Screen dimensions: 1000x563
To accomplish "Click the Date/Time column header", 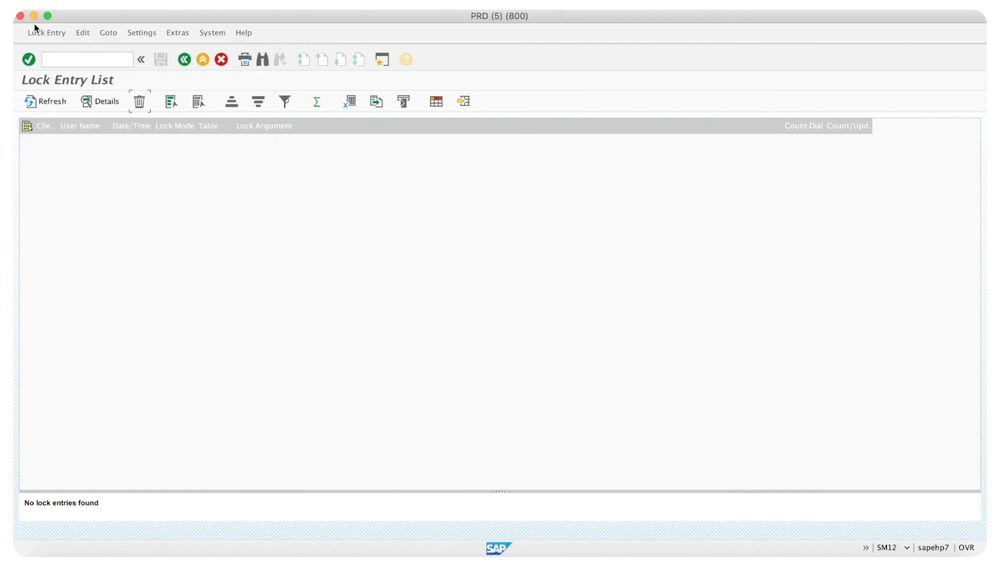I will tap(131, 126).
